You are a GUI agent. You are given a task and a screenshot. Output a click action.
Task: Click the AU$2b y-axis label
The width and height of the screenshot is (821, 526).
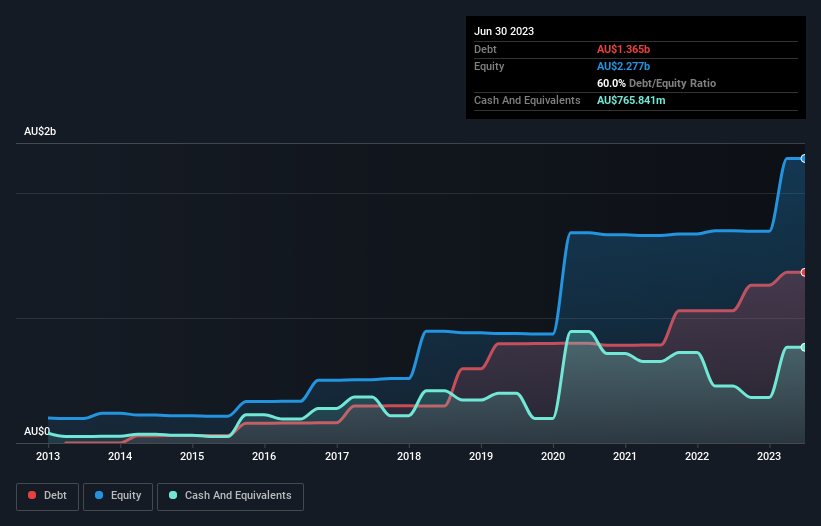pos(40,131)
